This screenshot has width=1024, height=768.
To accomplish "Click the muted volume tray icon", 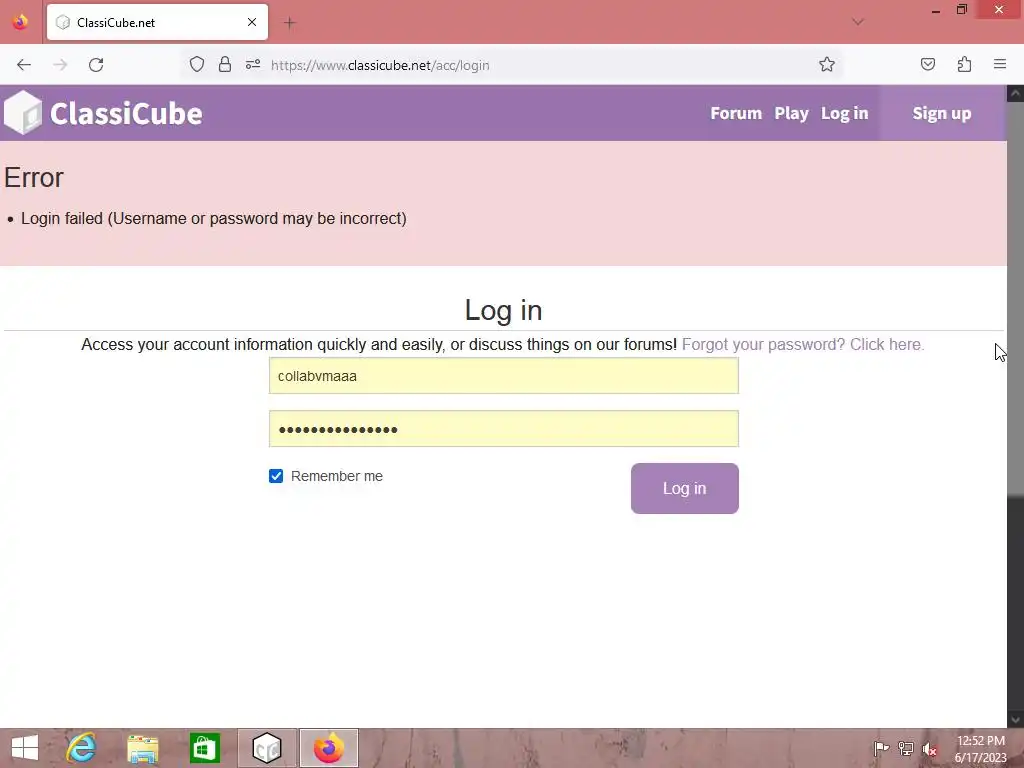I will [x=929, y=749].
